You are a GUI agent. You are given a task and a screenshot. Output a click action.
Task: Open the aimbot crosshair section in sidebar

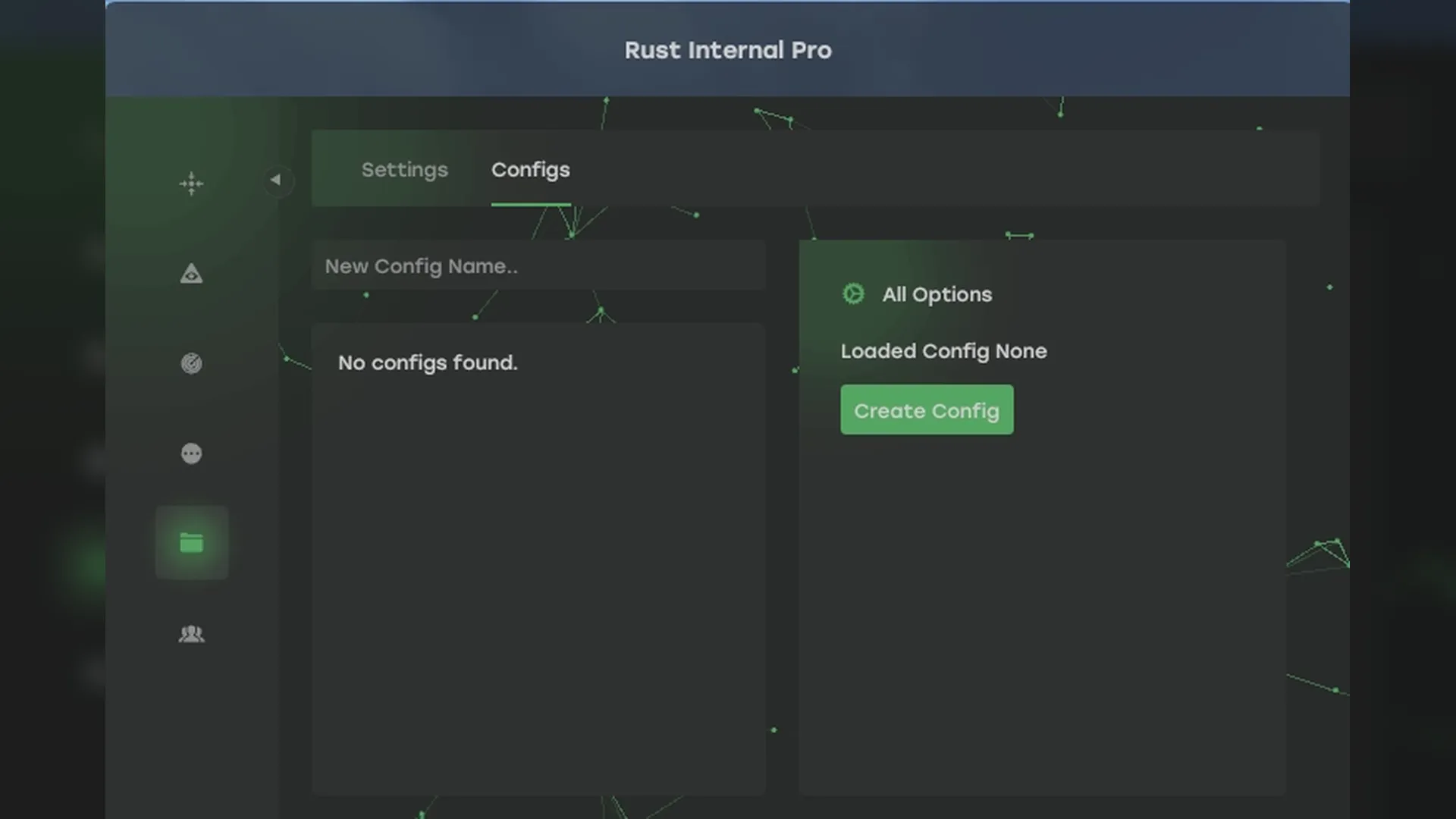pos(191,184)
